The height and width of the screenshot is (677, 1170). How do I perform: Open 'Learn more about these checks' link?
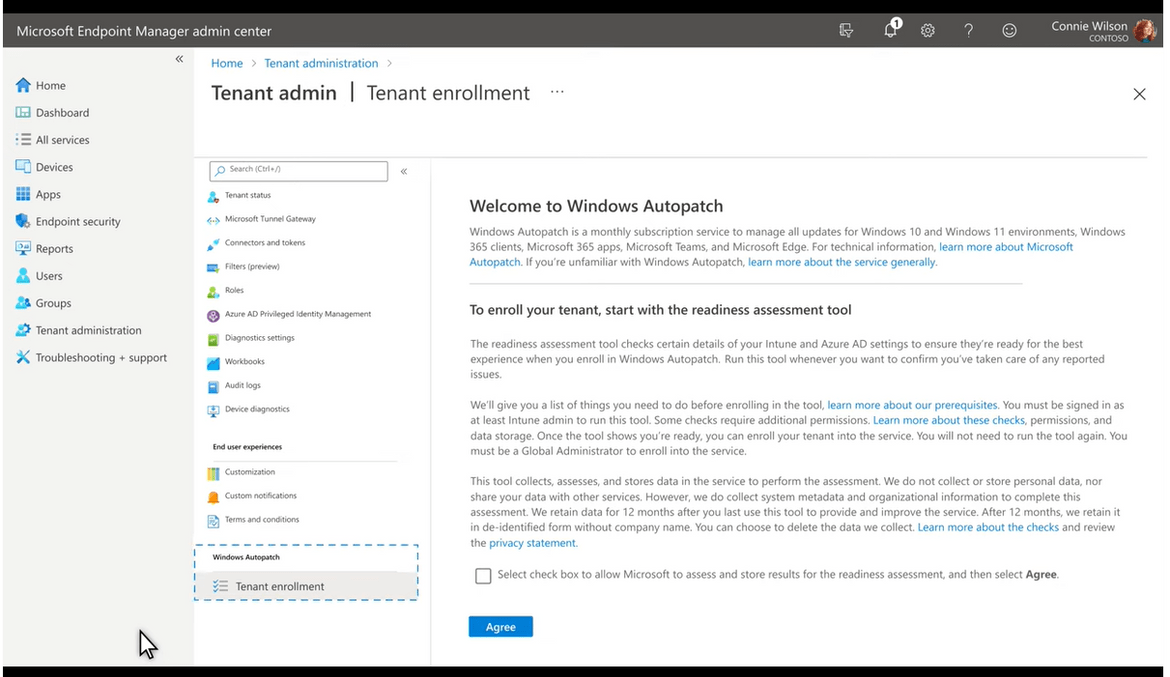pos(948,420)
